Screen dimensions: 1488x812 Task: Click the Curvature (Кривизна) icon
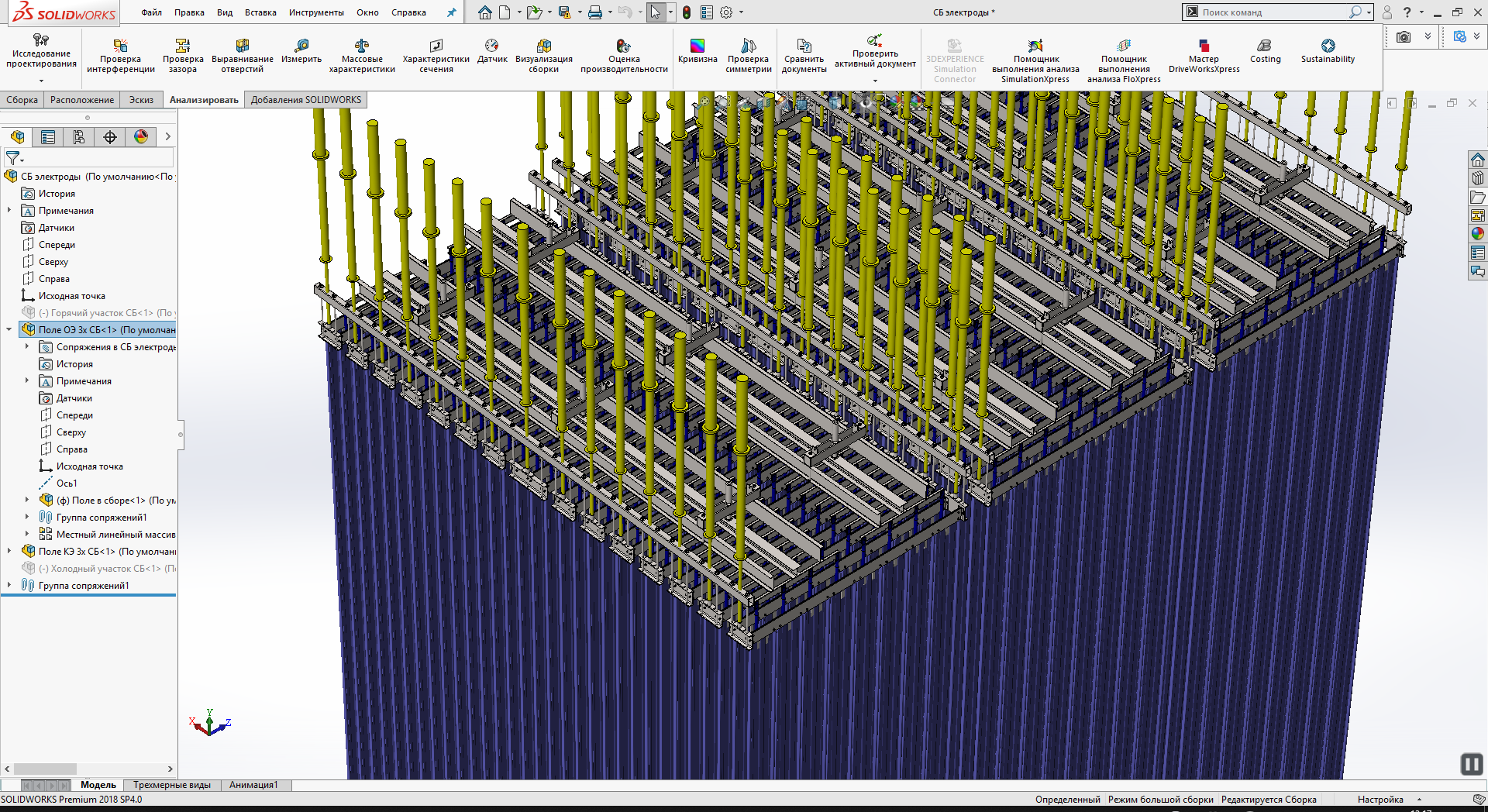(x=697, y=51)
